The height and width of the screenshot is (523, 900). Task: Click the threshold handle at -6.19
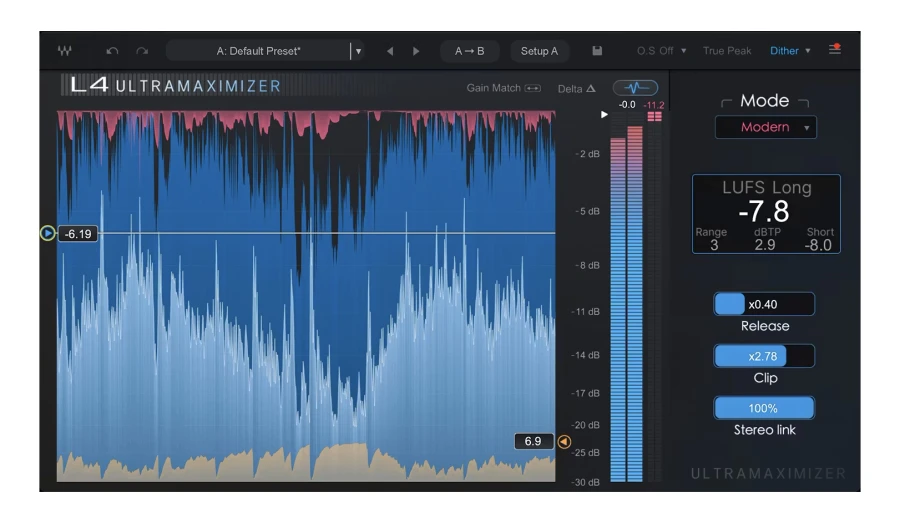click(48, 233)
